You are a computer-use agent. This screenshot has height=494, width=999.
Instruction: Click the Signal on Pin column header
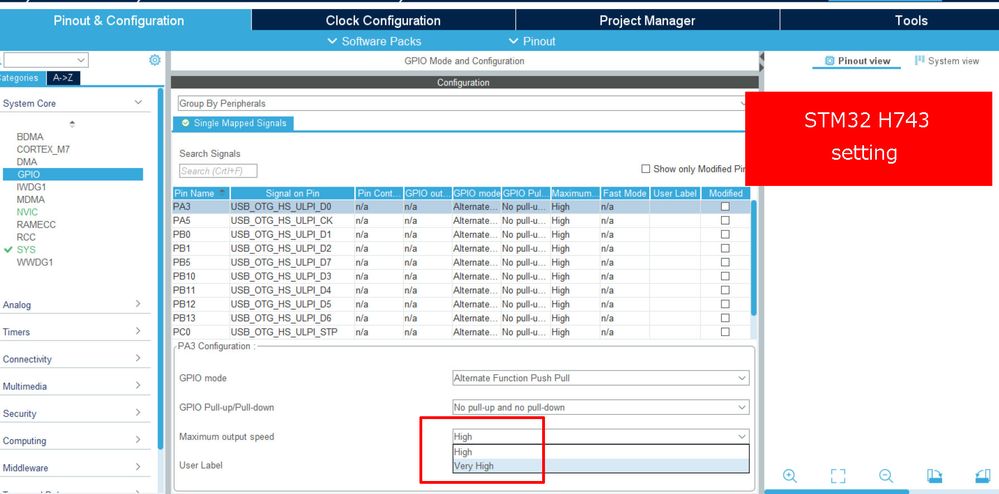pos(292,193)
